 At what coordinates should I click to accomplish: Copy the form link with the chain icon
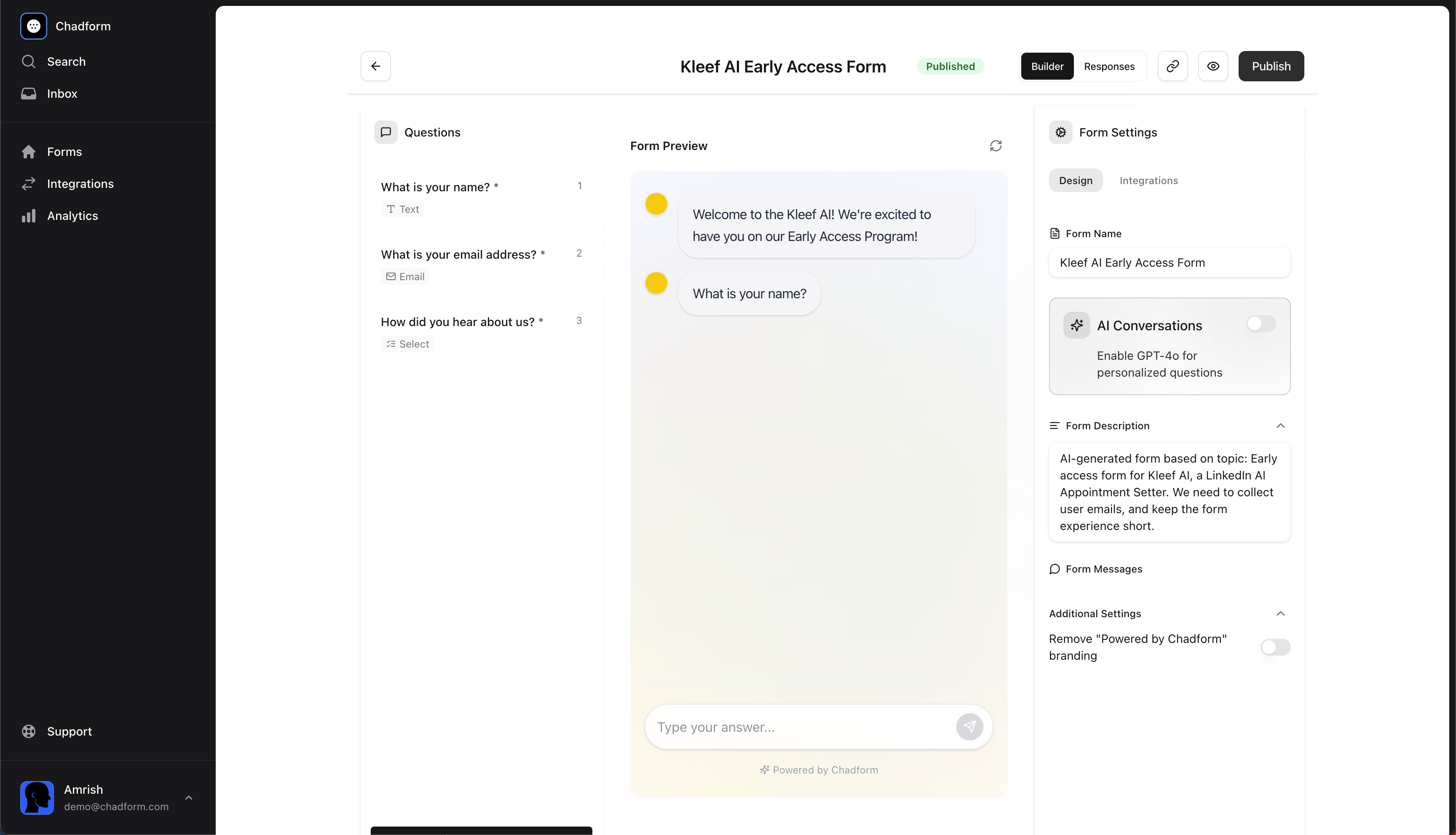tap(1173, 66)
